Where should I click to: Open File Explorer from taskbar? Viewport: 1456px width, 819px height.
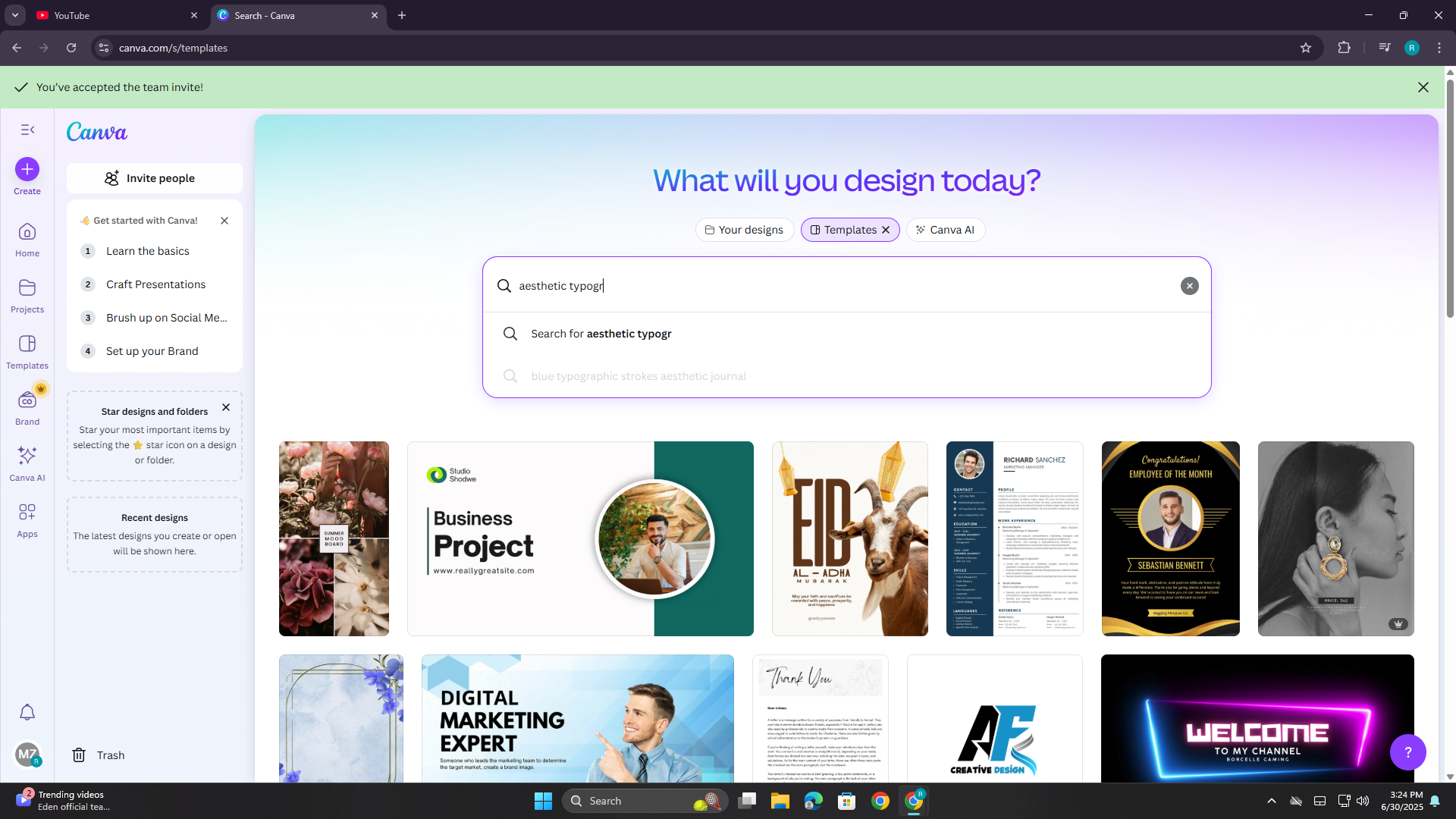[x=780, y=801]
